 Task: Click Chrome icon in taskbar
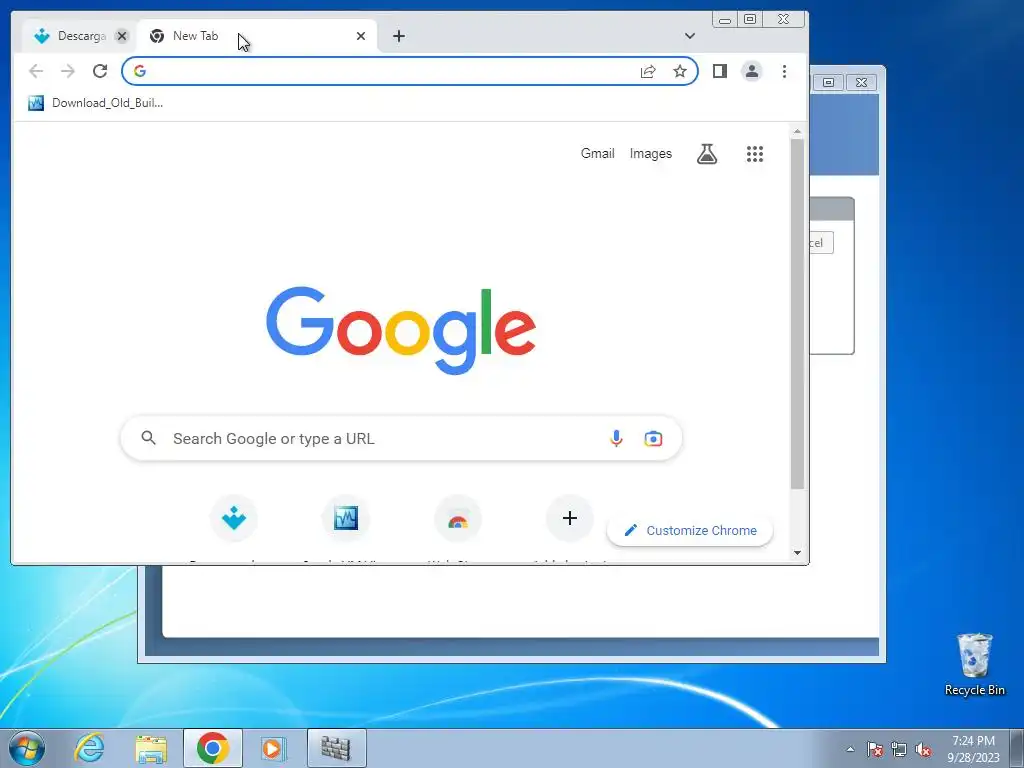(x=213, y=748)
